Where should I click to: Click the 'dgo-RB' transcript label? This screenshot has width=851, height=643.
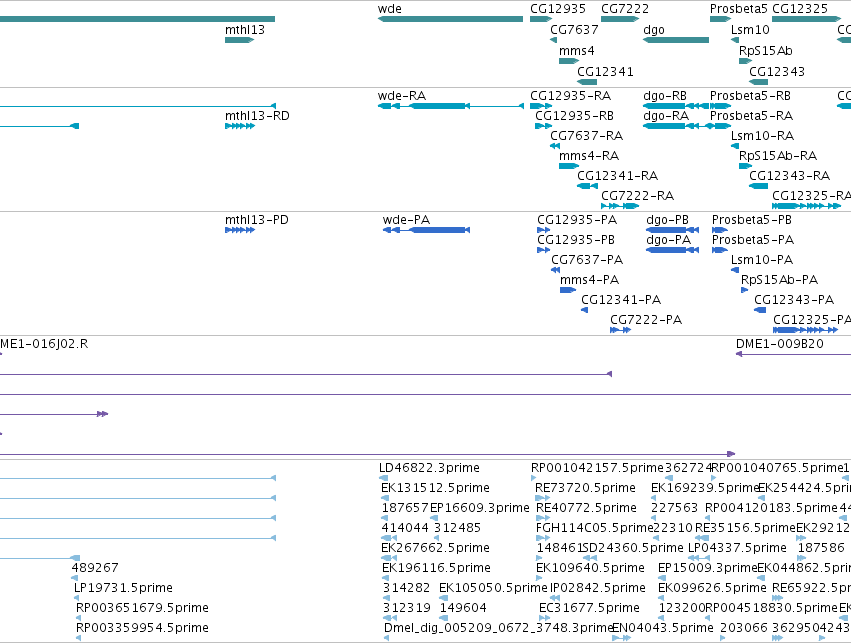coord(665,96)
